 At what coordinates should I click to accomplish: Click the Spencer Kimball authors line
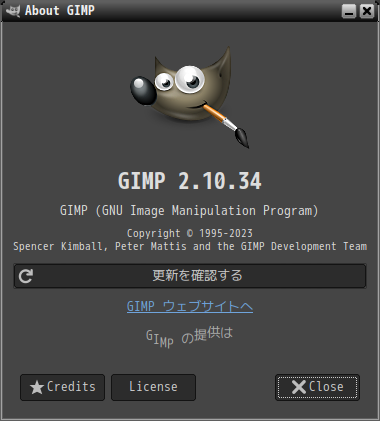190,246
